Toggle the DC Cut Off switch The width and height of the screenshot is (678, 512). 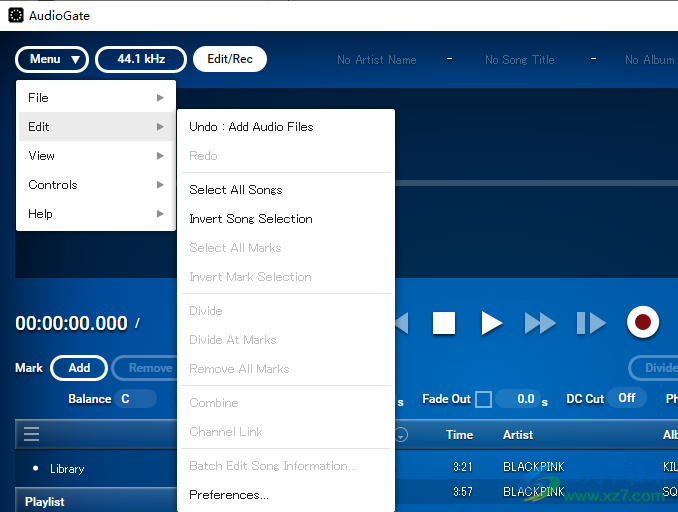(x=627, y=398)
